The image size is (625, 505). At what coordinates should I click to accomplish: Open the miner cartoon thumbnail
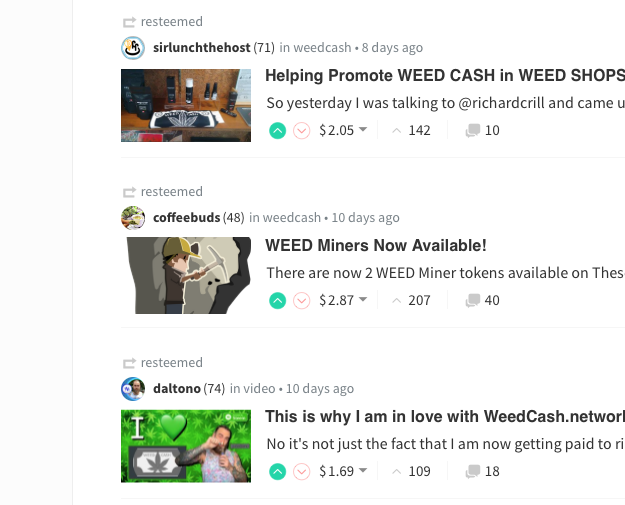186,275
